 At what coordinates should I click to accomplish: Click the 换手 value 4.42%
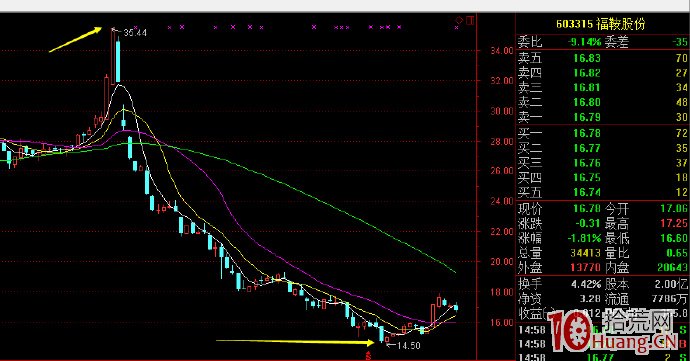tap(586, 284)
